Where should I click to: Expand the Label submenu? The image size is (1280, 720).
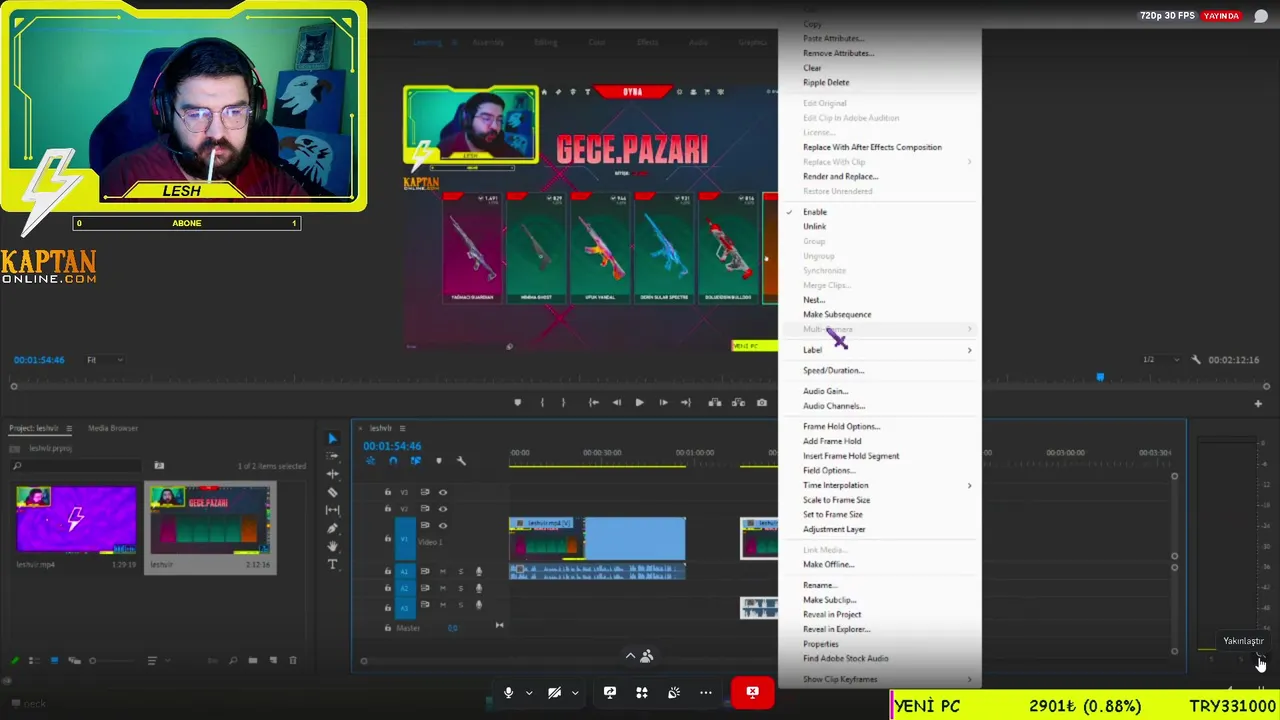coord(880,350)
